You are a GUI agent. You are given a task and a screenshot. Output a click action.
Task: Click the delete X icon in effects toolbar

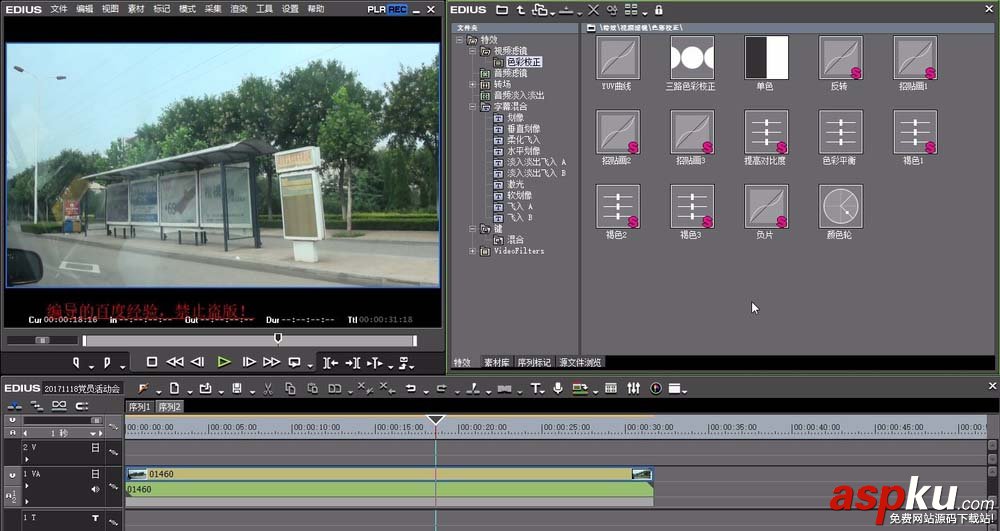coord(593,10)
